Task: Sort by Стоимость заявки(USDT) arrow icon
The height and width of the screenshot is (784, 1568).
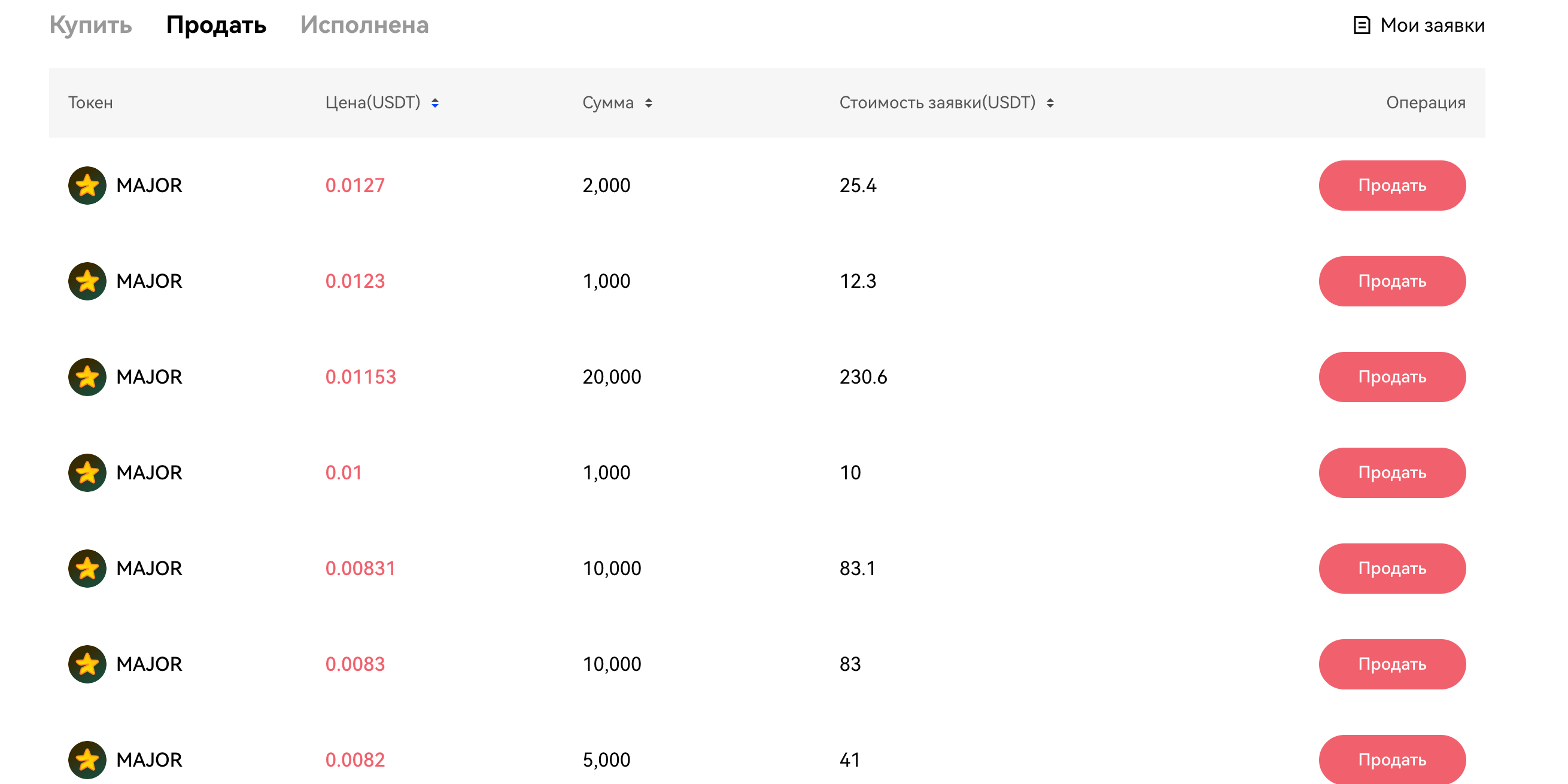Action: pos(1050,103)
